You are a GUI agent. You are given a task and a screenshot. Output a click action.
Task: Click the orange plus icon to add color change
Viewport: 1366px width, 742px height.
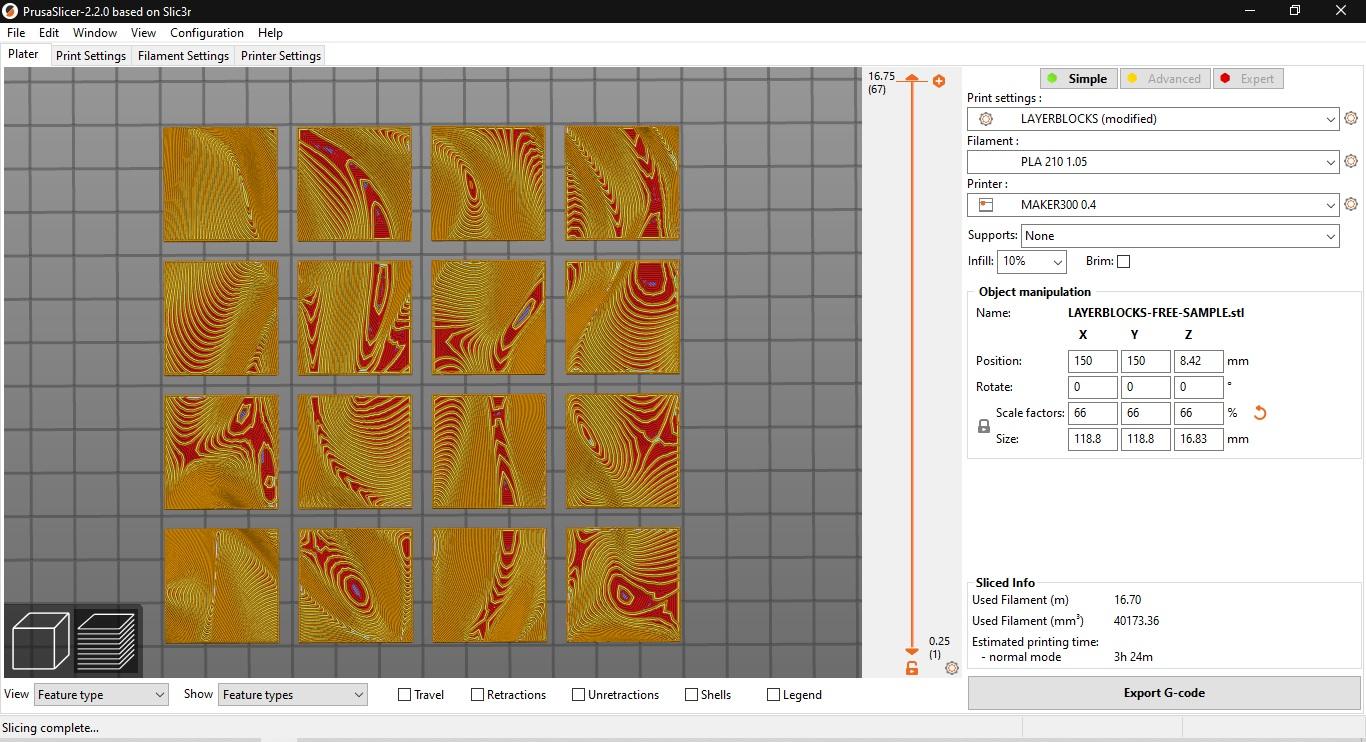[939, 81]
